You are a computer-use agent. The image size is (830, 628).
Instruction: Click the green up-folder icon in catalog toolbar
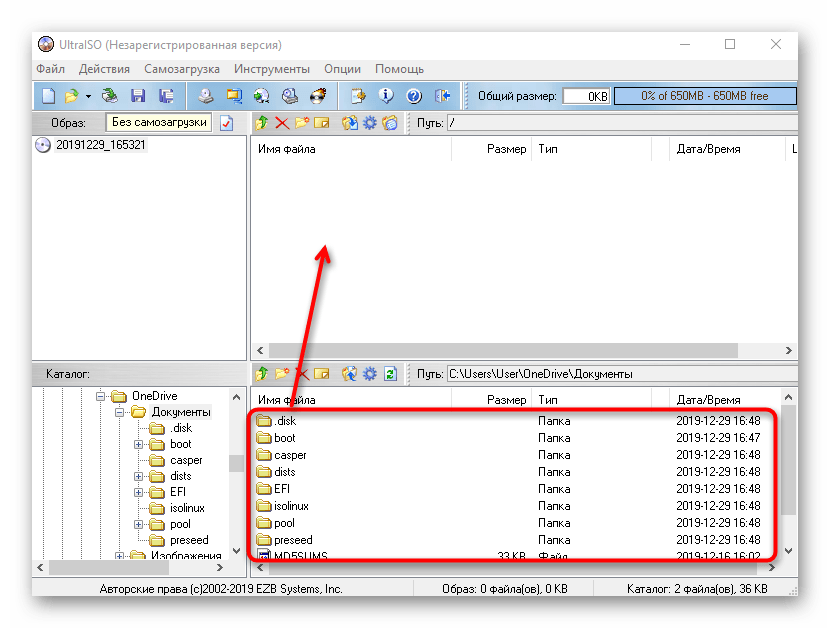[262, 374]
